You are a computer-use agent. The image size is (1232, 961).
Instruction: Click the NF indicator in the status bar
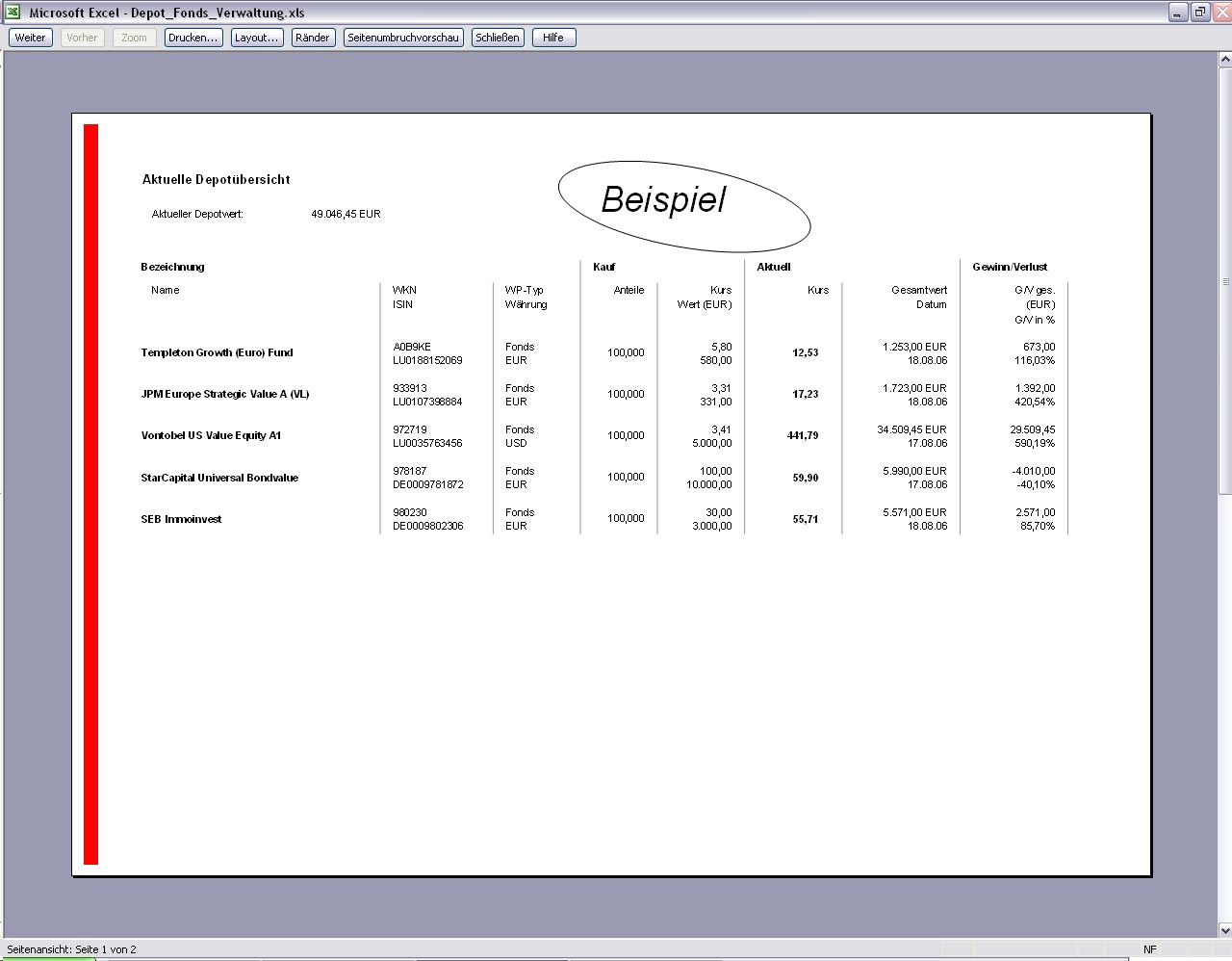click(x=1150, y=949)
